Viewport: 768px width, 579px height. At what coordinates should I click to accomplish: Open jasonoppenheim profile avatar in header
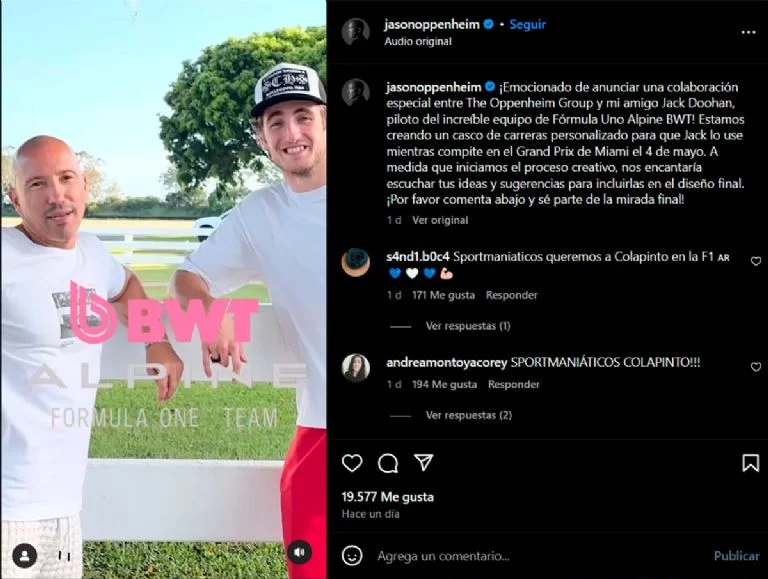[356, 32]
